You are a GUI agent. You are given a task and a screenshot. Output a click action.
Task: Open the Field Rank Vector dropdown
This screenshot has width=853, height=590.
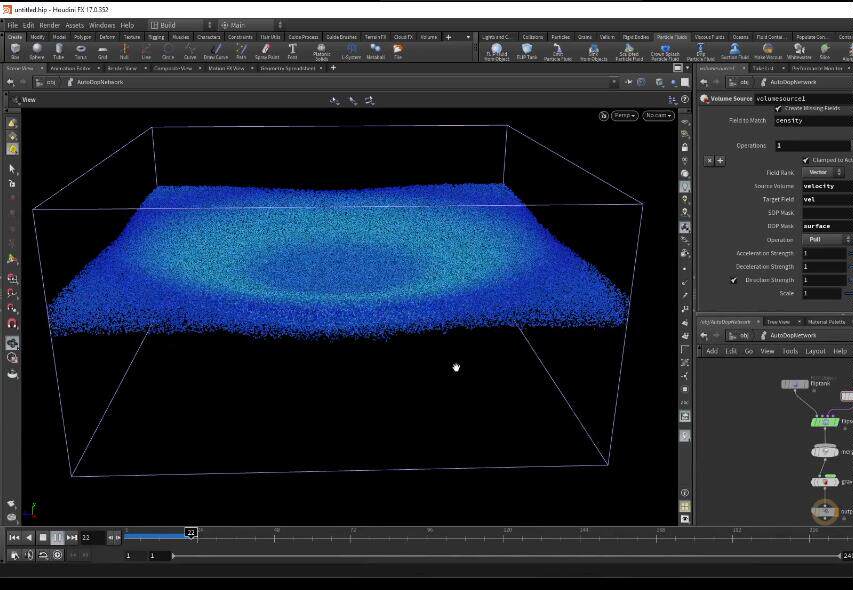point(823,172)
